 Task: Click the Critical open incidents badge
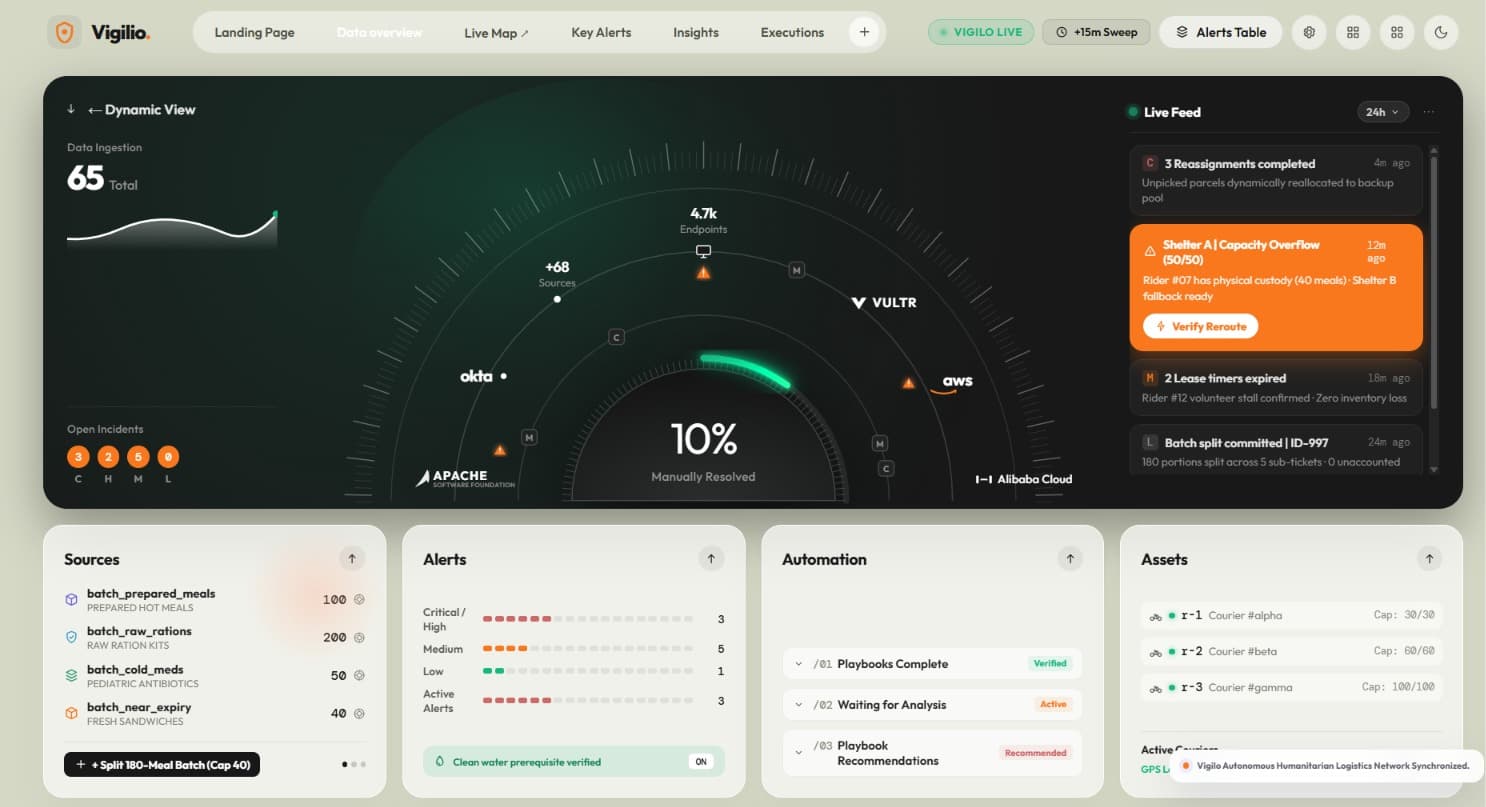78,457
